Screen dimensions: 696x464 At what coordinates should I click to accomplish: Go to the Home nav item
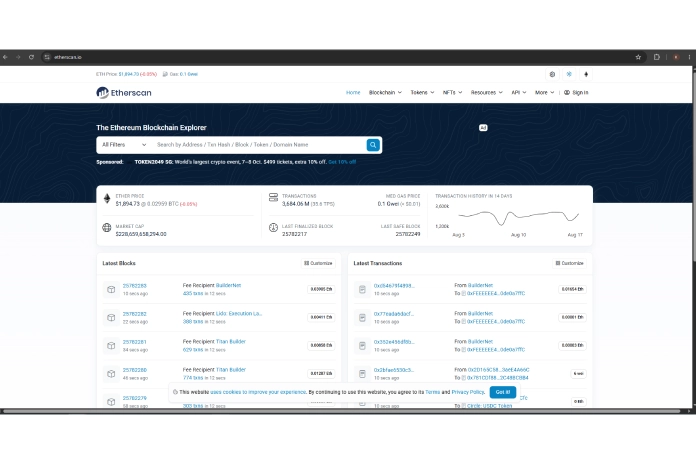[x=353, y=92]
